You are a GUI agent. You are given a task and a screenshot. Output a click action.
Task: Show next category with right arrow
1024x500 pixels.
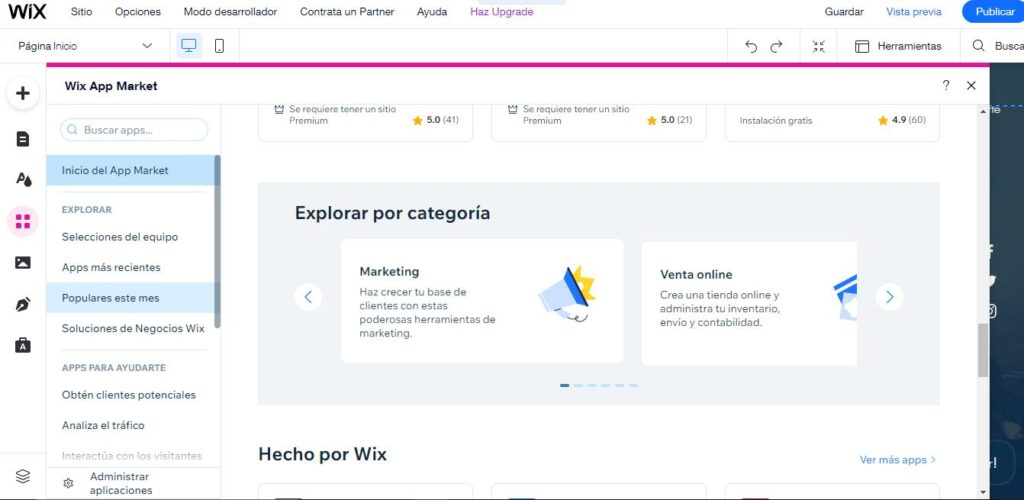pyautogui.click(x=889, y=297)
